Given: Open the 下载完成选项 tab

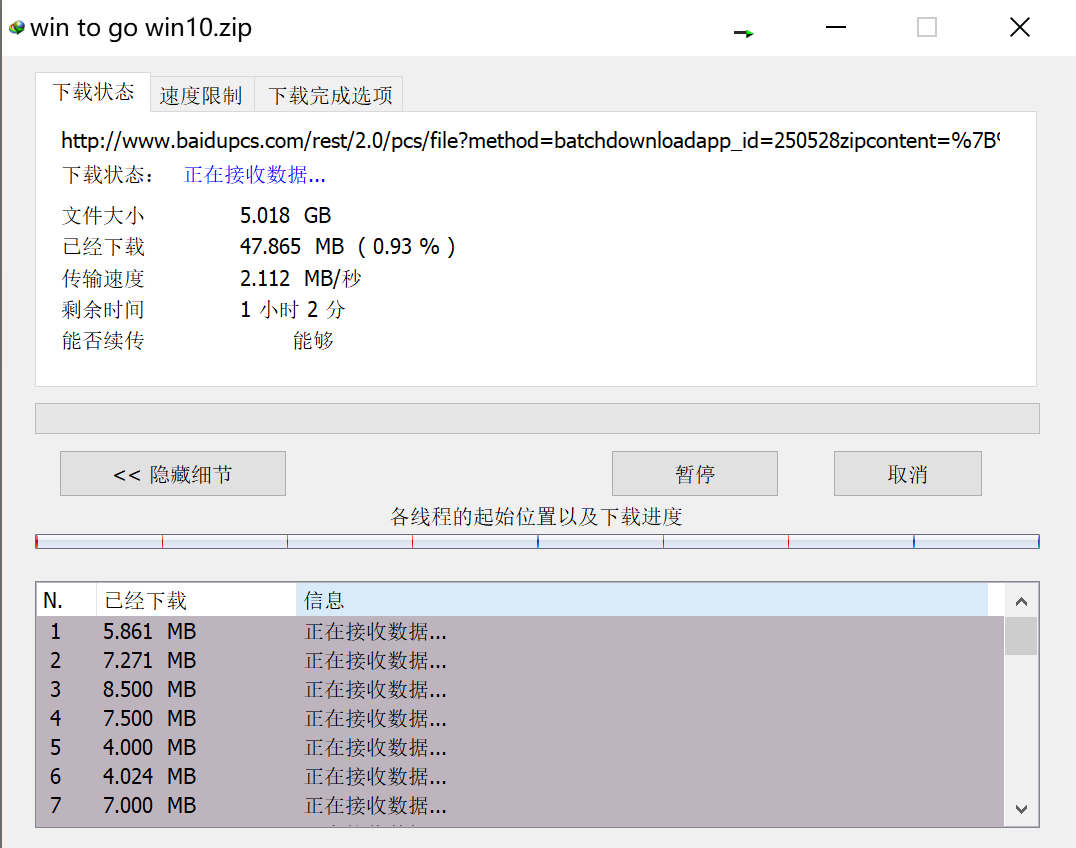Looking at the screenshot, I should click(x=330, y=95).
